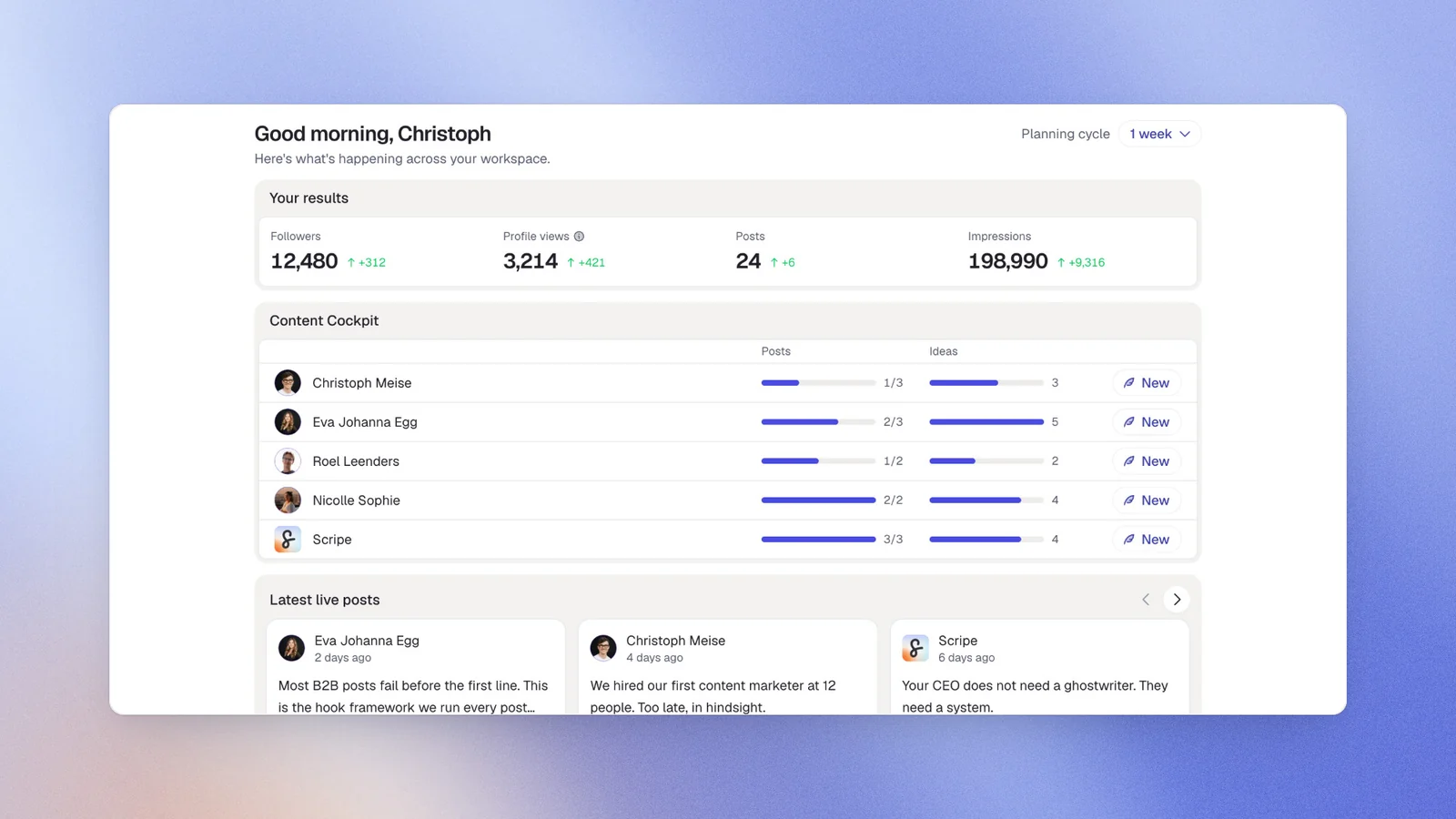Create New post for Roel Leenders
1456x819 pixels.
click(x=1147, y=461)
